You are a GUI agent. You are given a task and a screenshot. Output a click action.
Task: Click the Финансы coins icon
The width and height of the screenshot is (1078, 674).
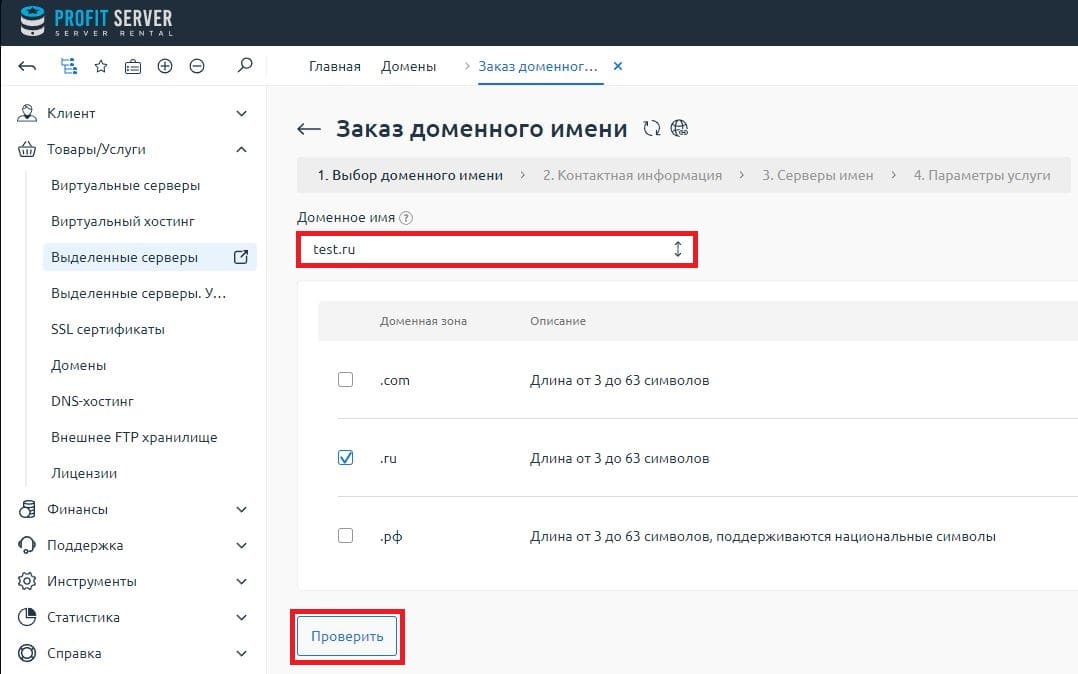pyautogui.click(x=27, y=510)
